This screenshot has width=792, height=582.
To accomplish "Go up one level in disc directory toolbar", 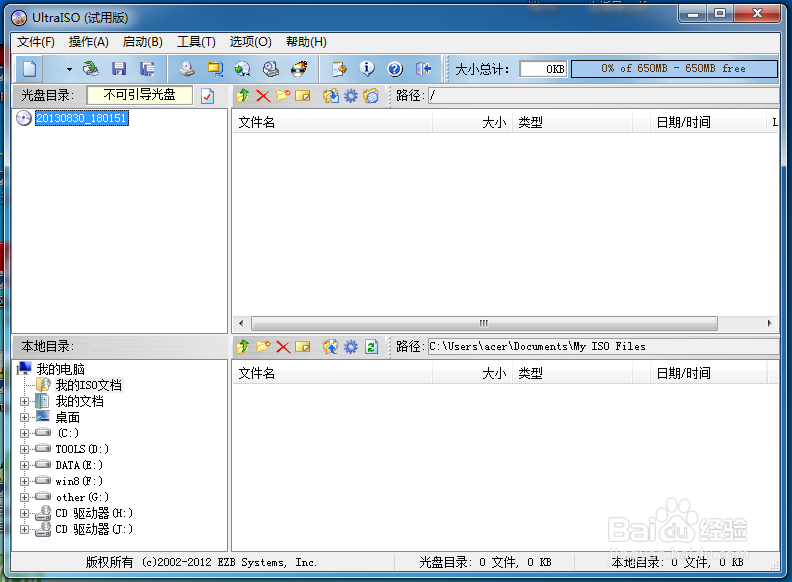I will pos(243,95).
